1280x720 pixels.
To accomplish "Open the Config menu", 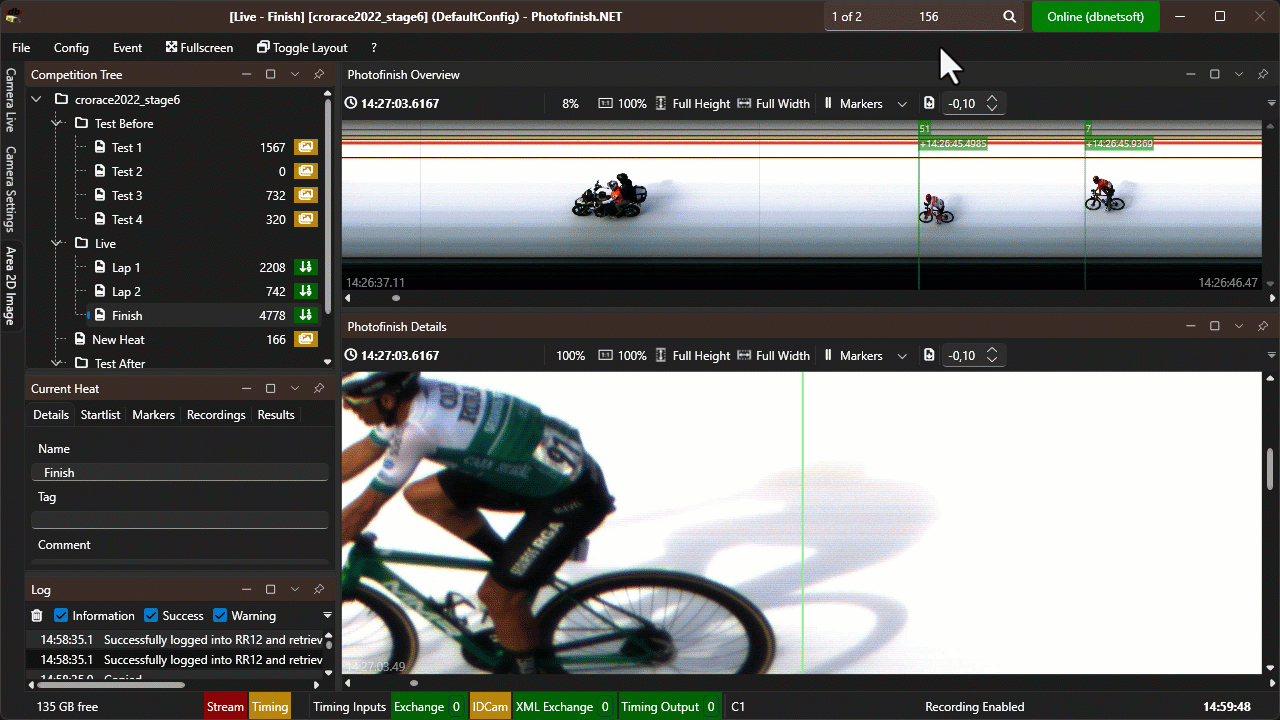I will tap(71, 47).
